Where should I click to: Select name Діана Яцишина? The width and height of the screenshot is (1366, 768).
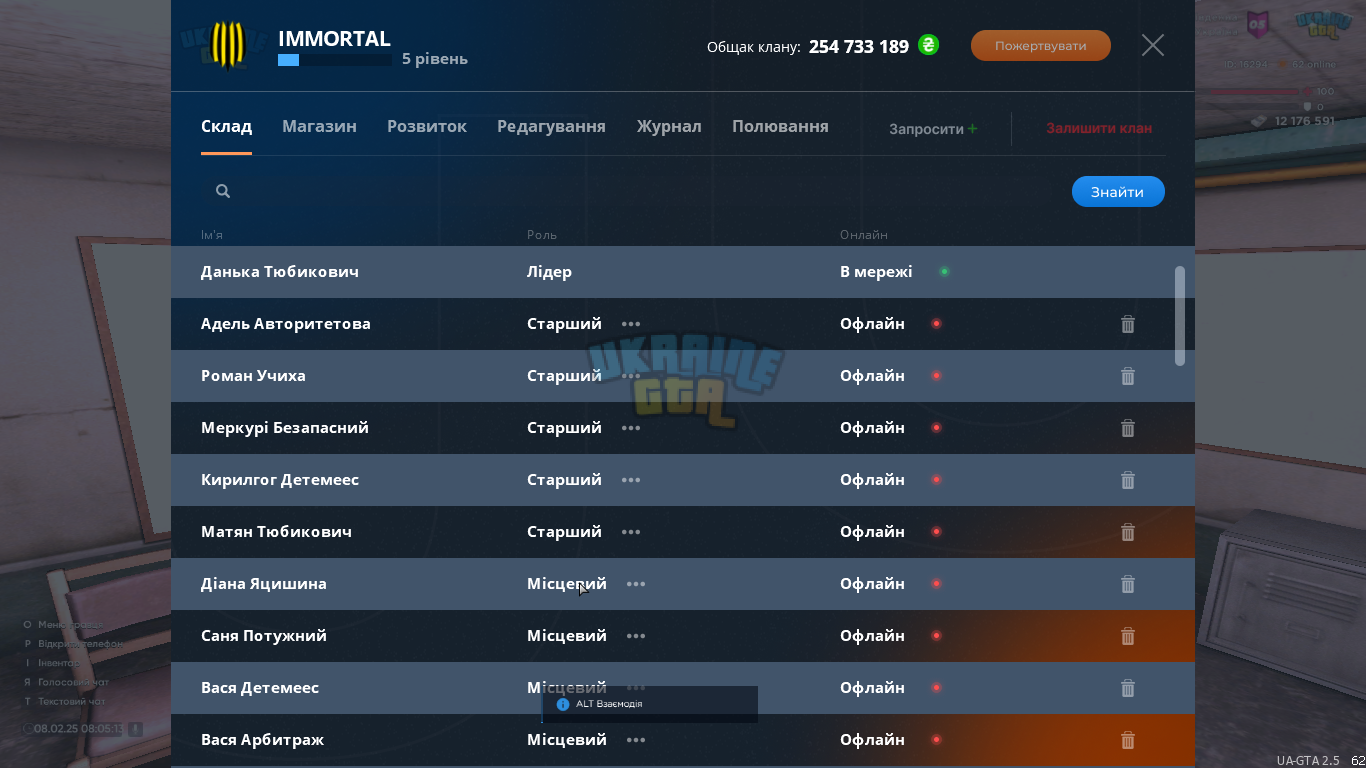tap(264, 584)
